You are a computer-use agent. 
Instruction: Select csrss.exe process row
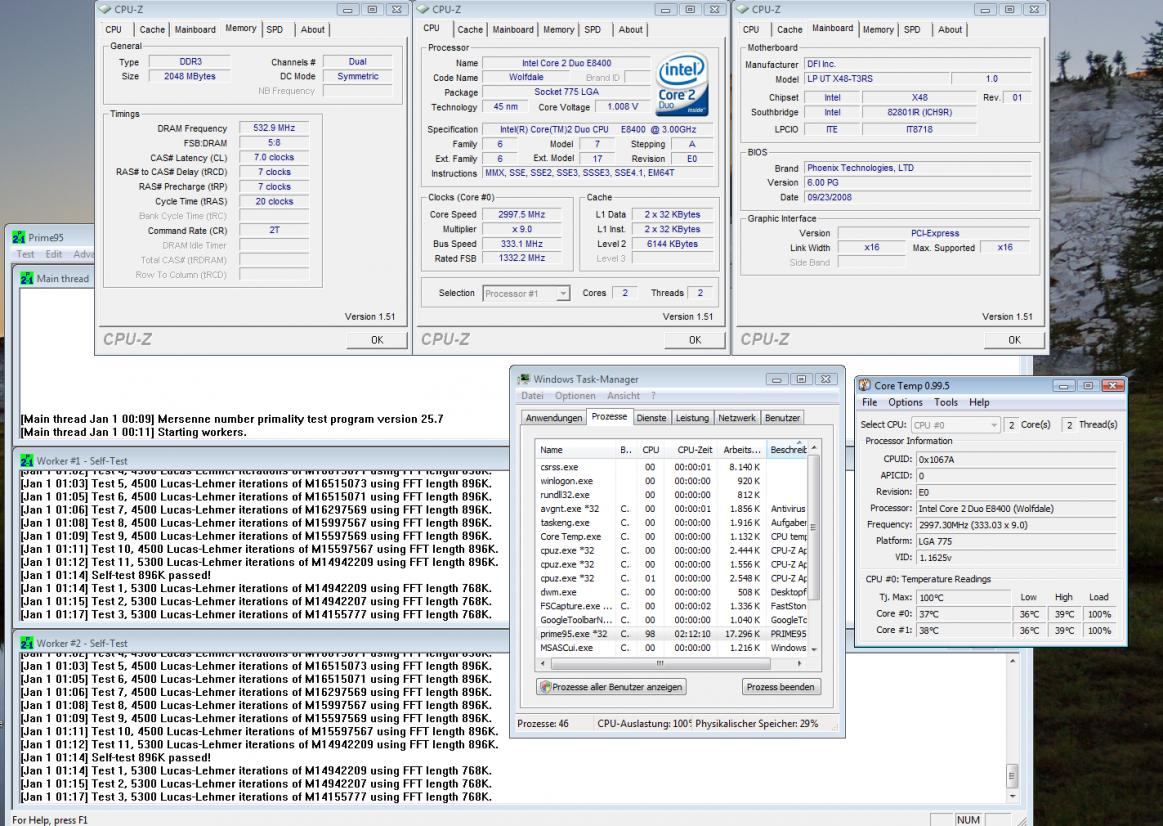(672, 467)
